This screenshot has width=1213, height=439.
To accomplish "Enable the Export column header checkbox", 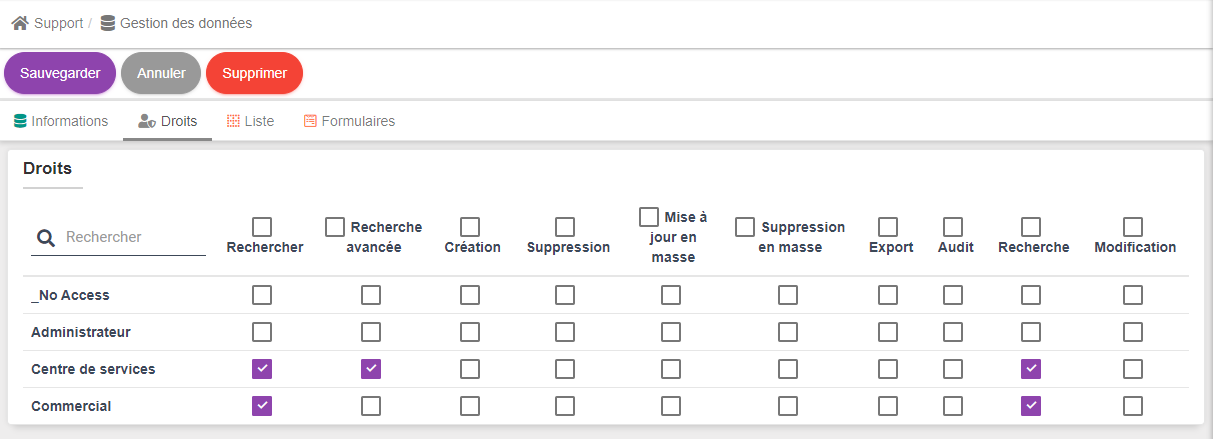I will pos(888,227).
